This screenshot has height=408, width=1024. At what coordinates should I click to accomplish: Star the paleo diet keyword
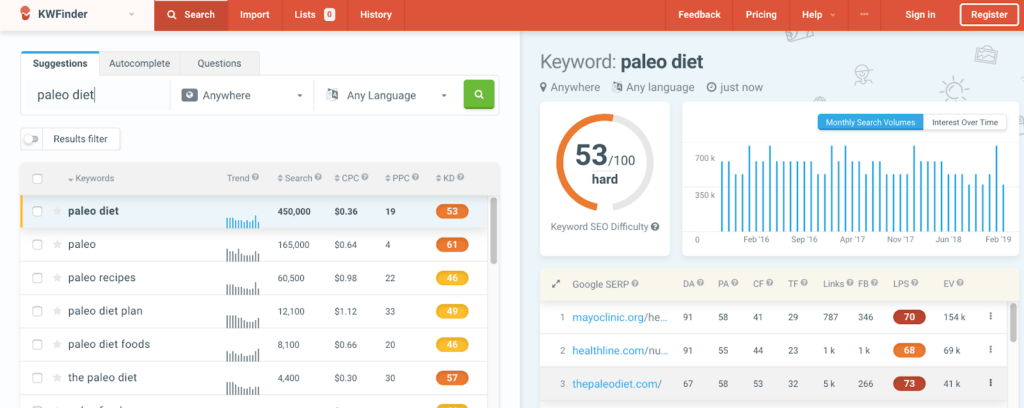click(x=57, y=211)
